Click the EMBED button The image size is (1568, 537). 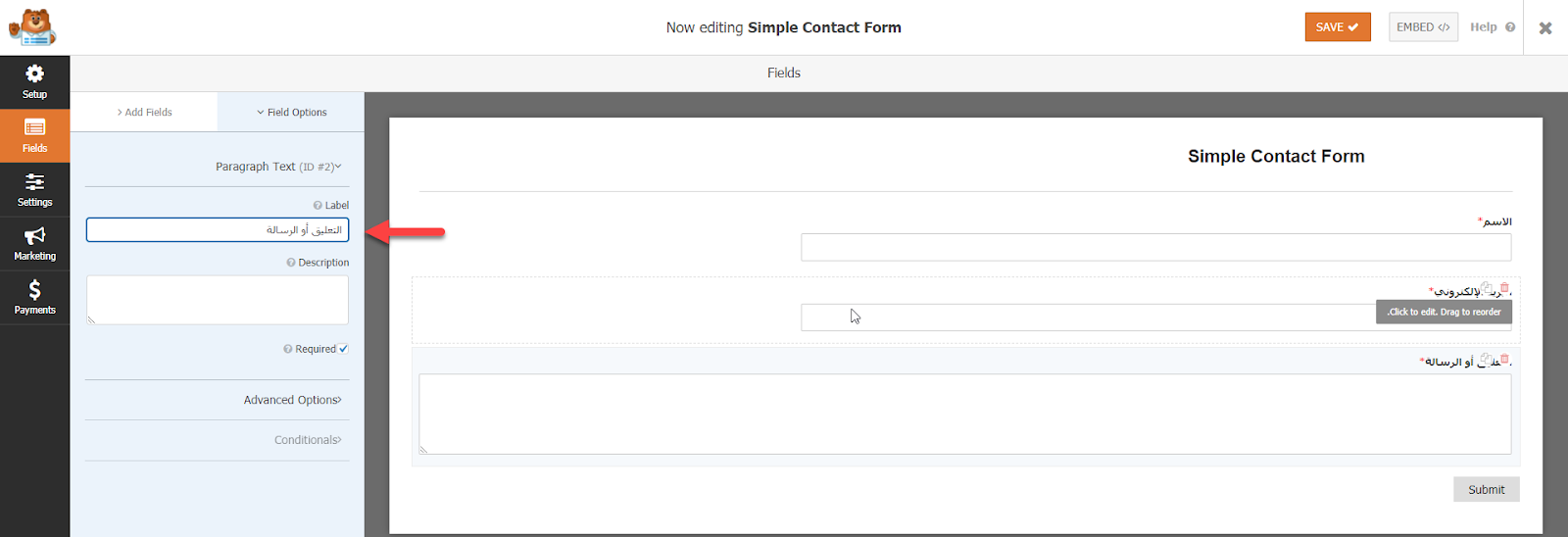pos(1423,27)
